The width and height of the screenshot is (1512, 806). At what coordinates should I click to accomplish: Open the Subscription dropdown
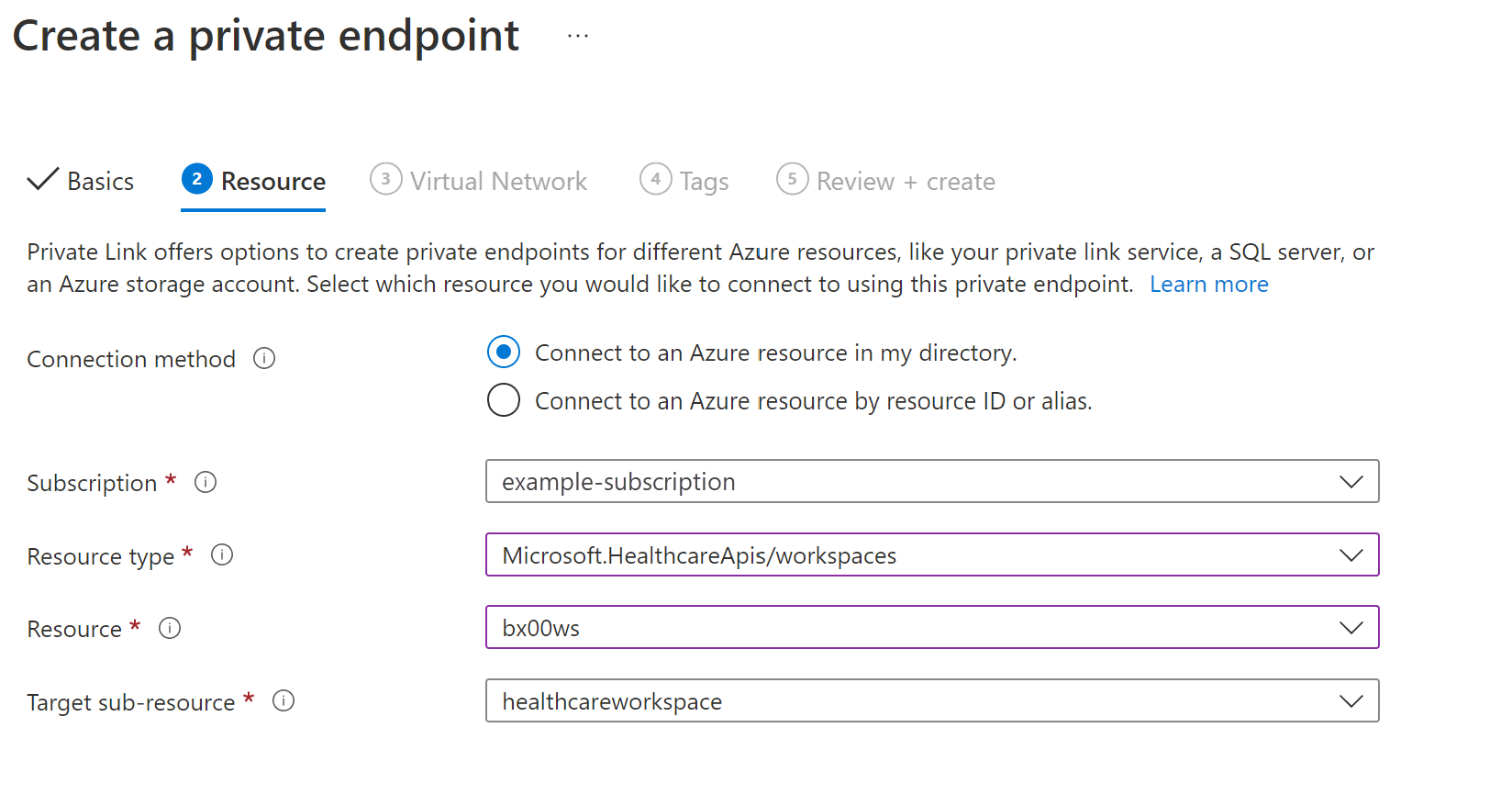point(932,481)
